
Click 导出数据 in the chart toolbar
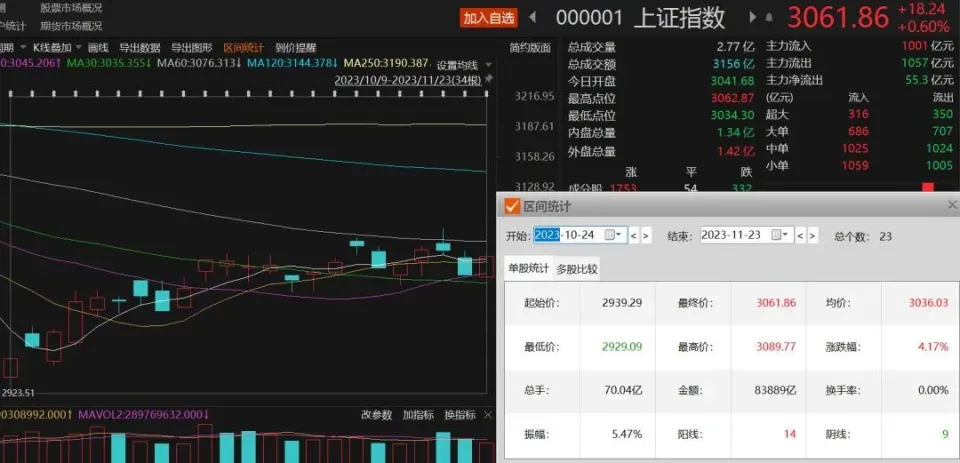(139, 47)
